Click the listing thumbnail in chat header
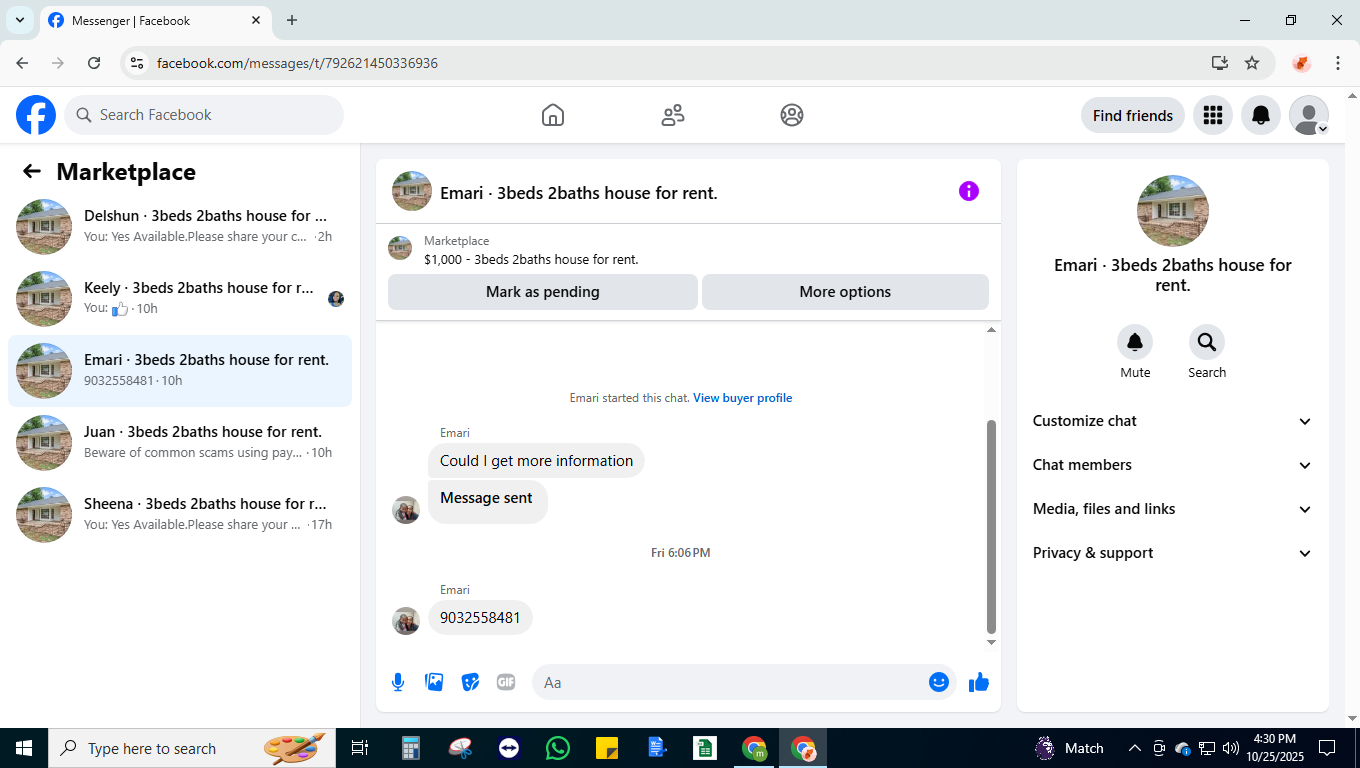The width and height of the screenshot is (1360, 768). coord(412,191)
